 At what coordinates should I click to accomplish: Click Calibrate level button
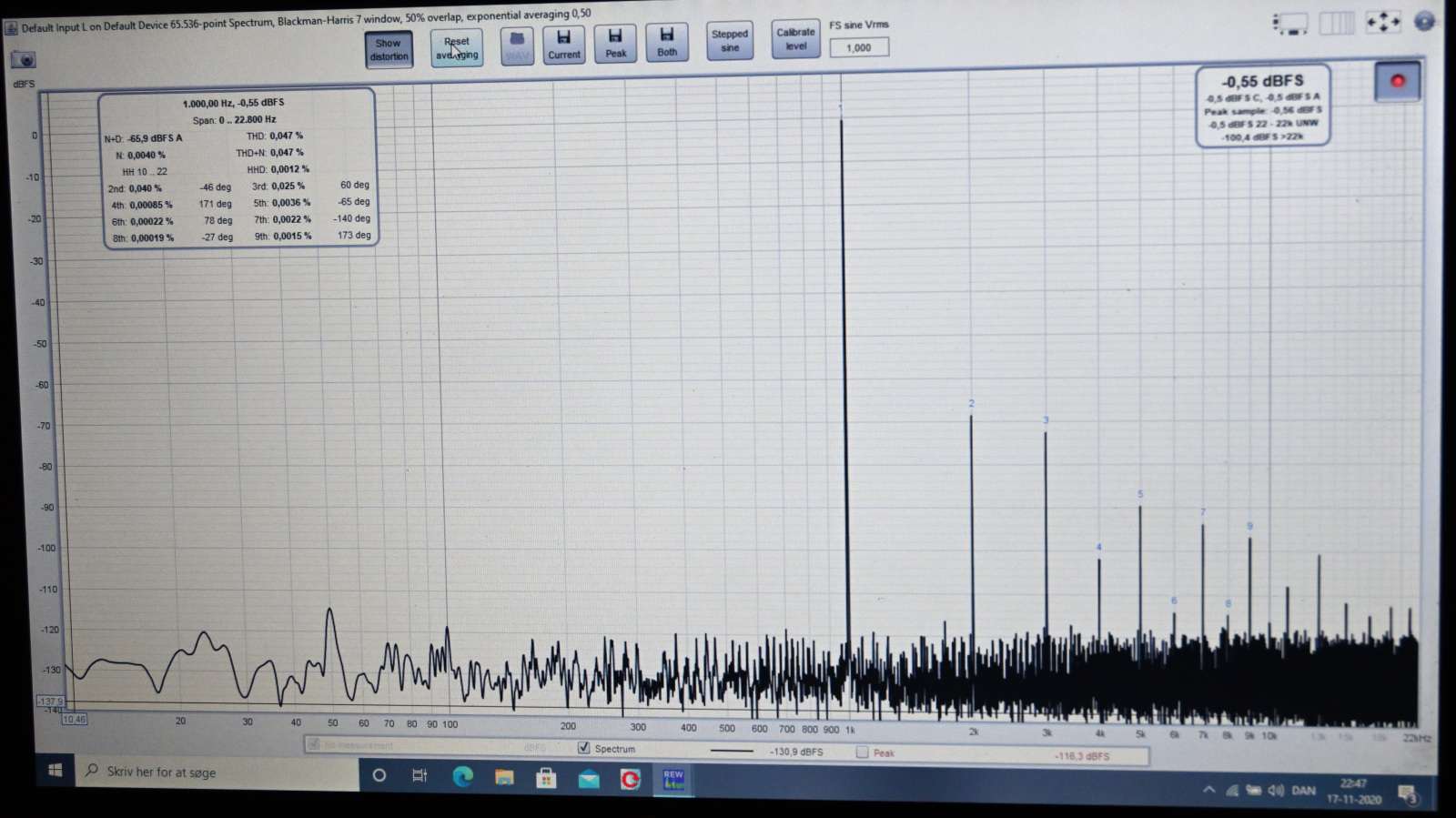(x=796, y=39)
